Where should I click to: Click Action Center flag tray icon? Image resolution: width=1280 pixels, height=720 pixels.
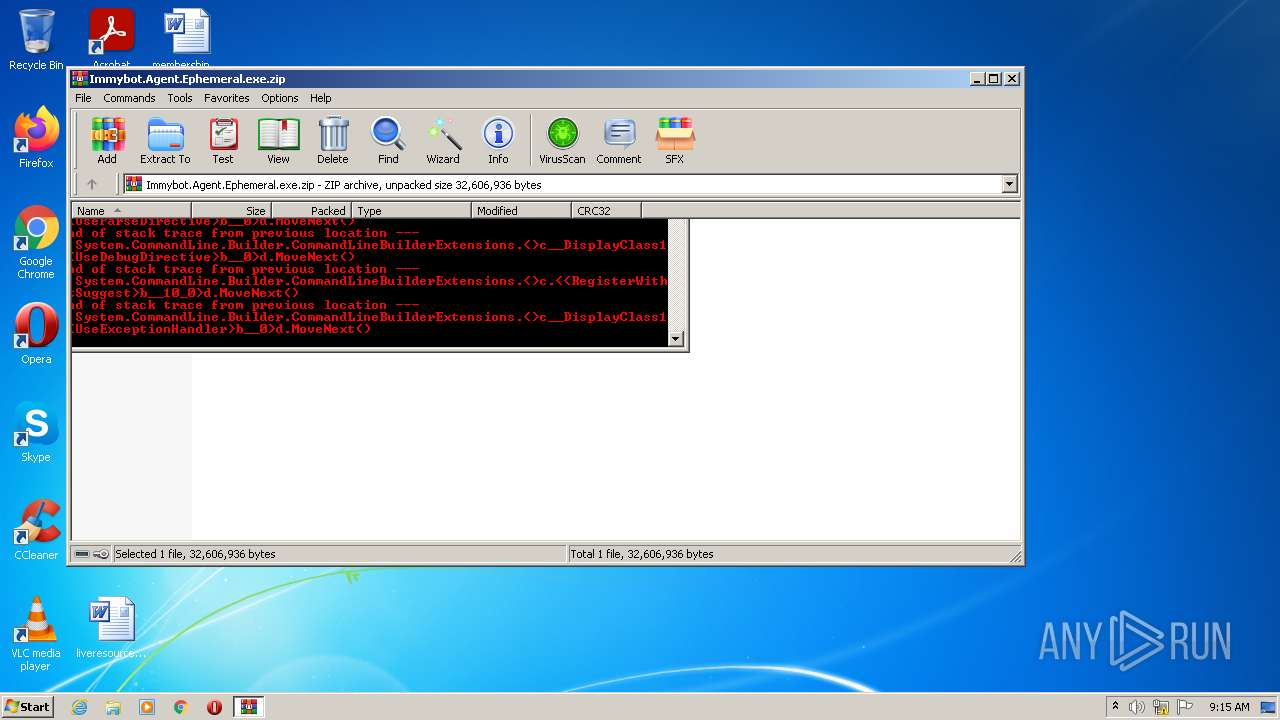click(1185, 707)
